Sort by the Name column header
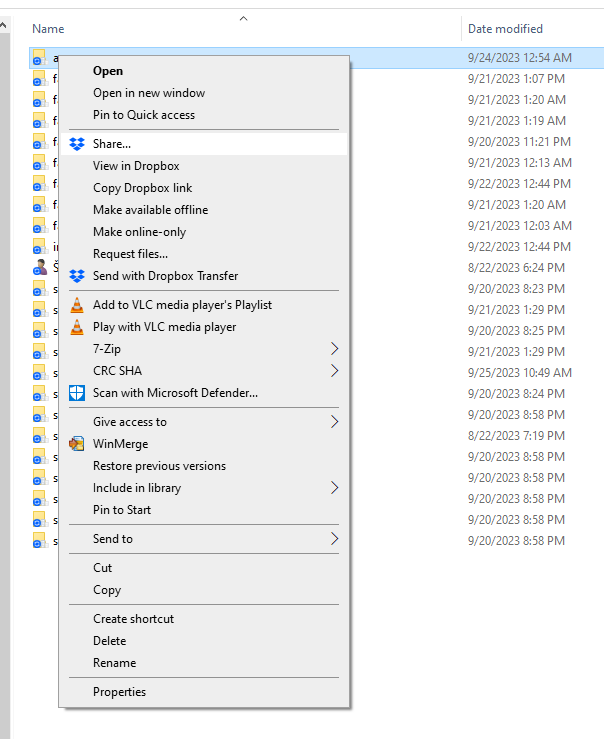 click(x=48, y=29)
